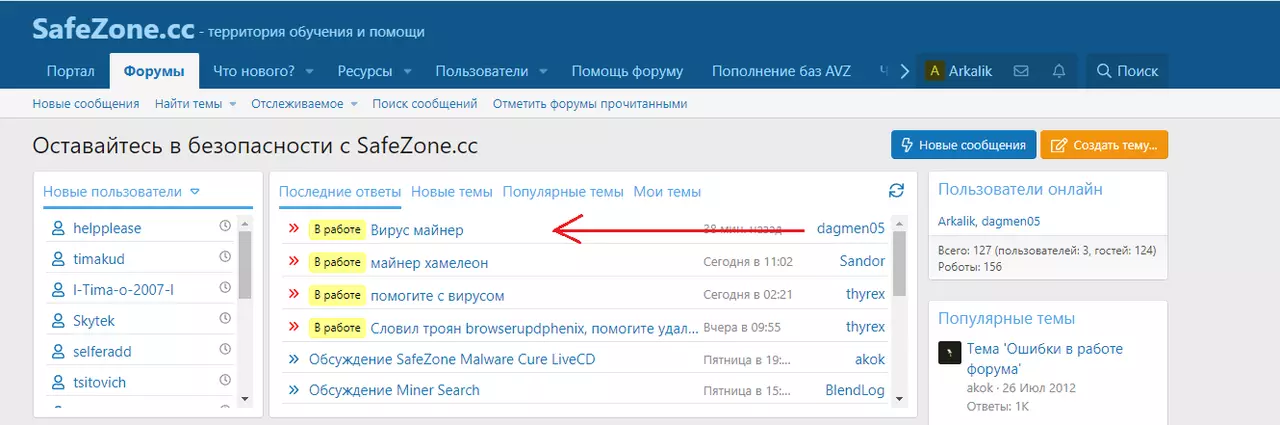Open the inbox envelope icon

[x=1021, y=71]
